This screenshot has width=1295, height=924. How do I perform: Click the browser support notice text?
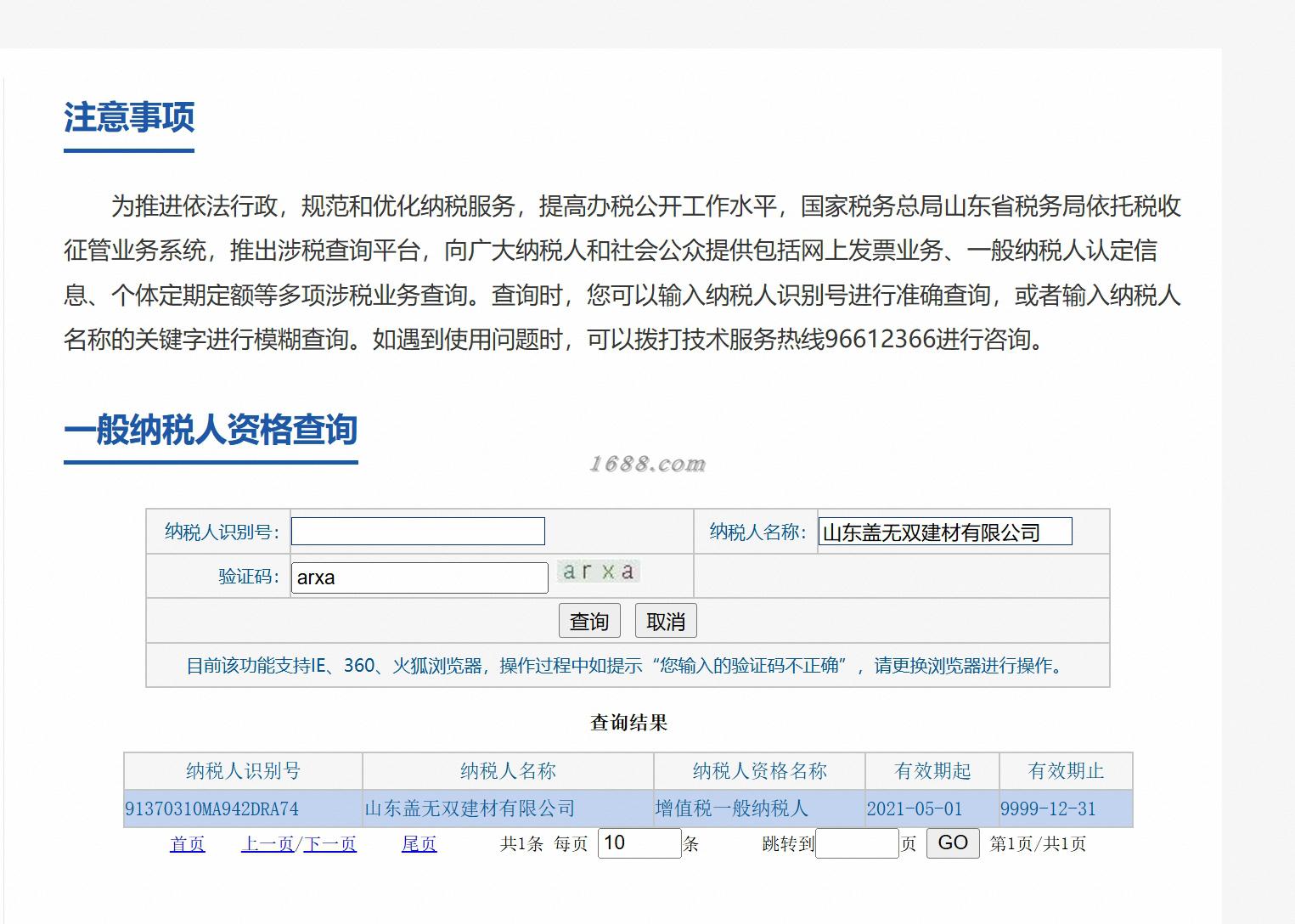pos(627,666)
